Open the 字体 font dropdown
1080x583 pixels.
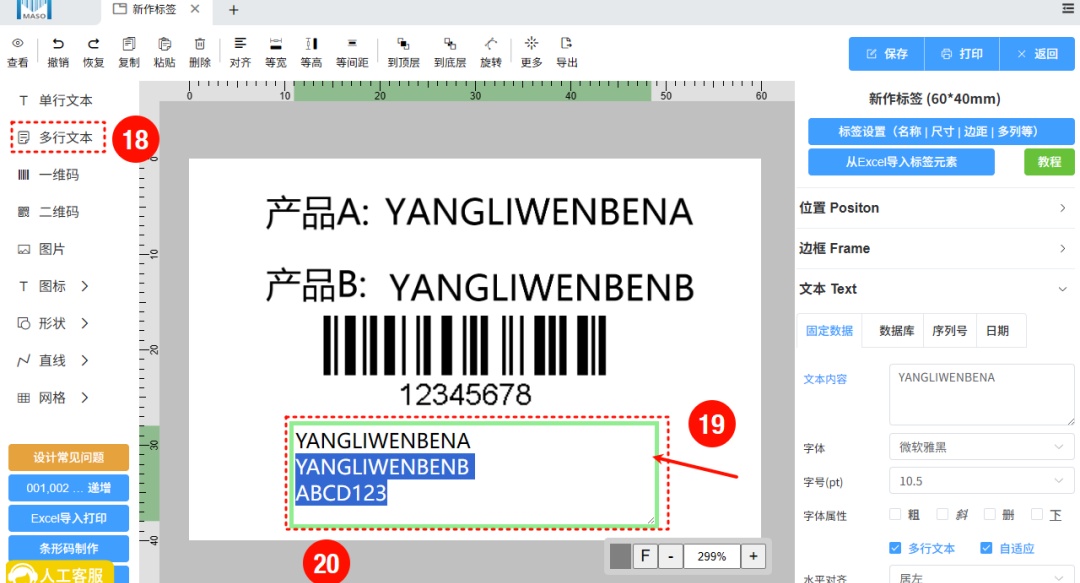pyautogui.click(x=982, y=447)
